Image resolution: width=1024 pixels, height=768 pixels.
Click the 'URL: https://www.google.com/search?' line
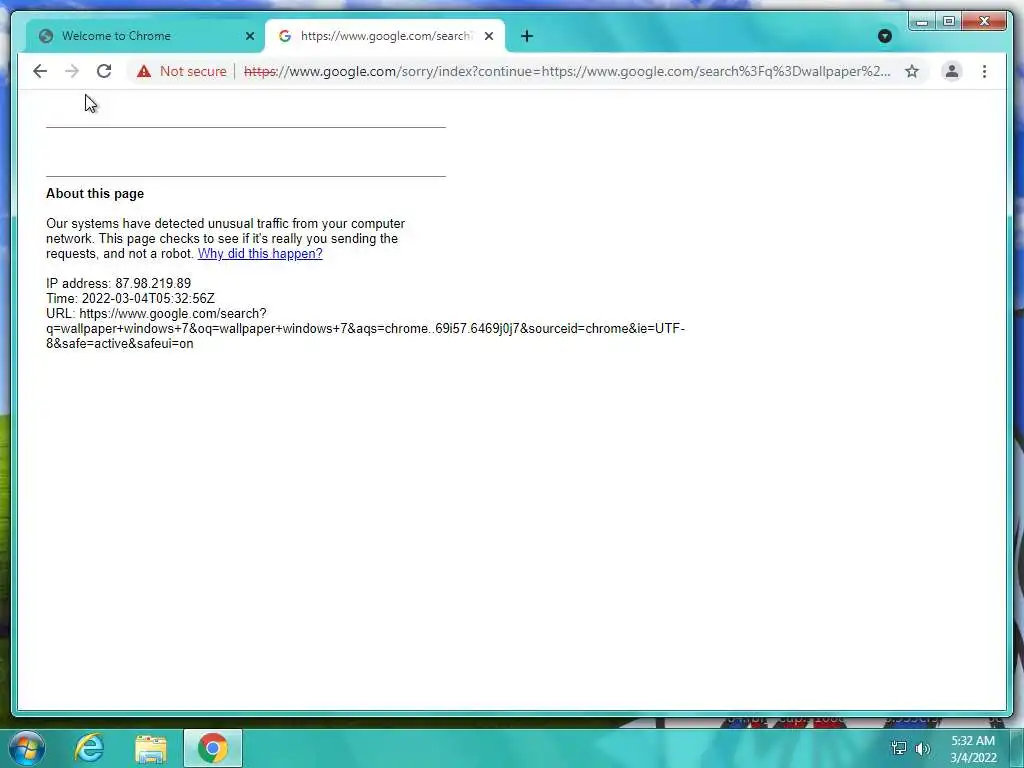coord(156,313)
